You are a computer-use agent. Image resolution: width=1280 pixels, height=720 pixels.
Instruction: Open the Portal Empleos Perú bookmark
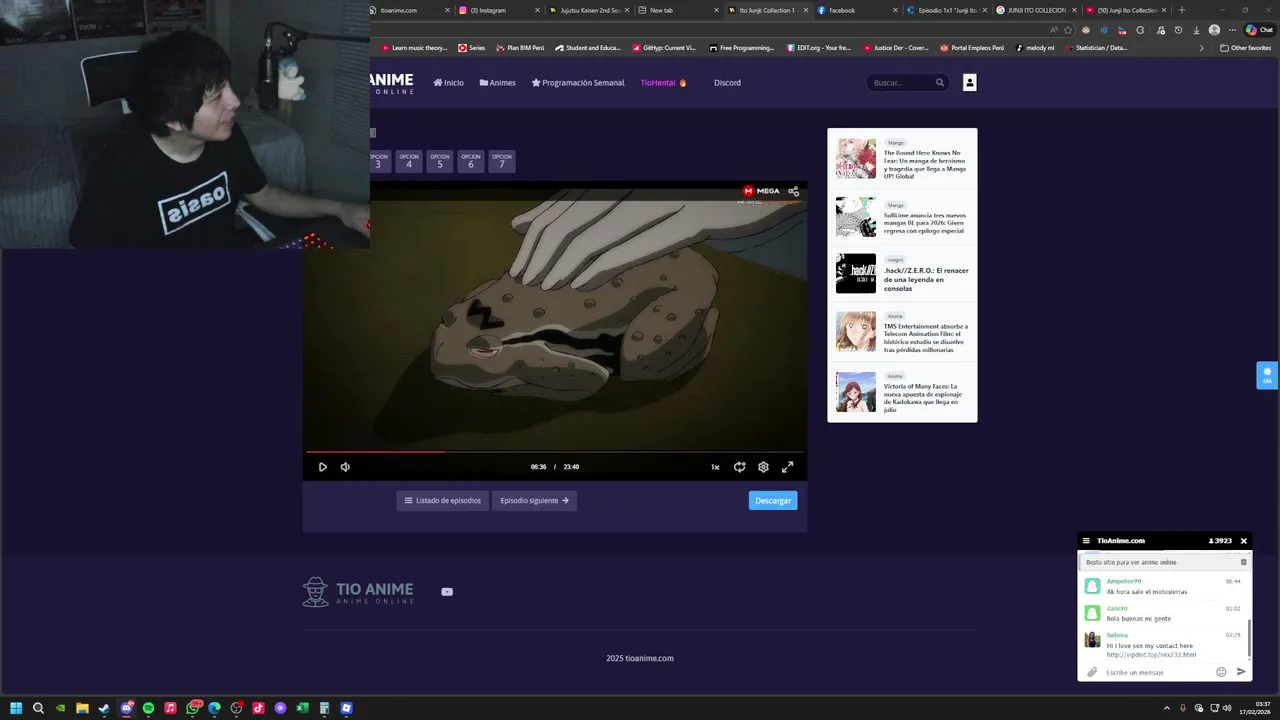(x=973, y=48)
